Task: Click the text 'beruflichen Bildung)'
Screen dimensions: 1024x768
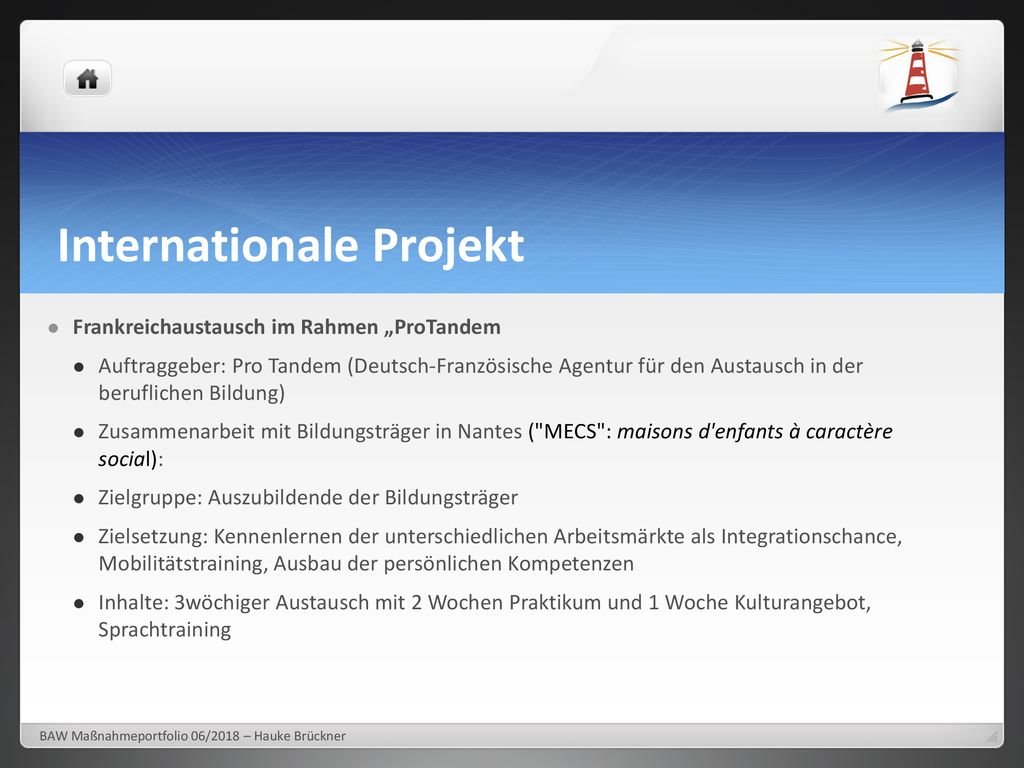Action: click(191, 392)
